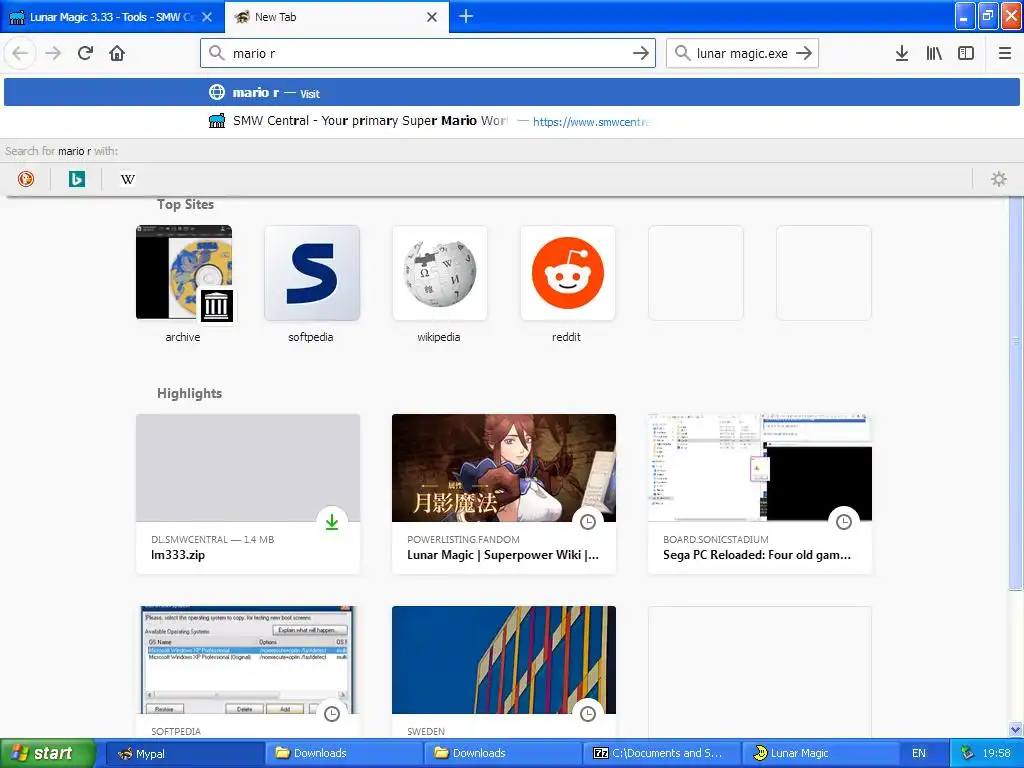Open the lm333.zip download highlight card
The height and width of the screenshot is (768, 1024).
248,494
